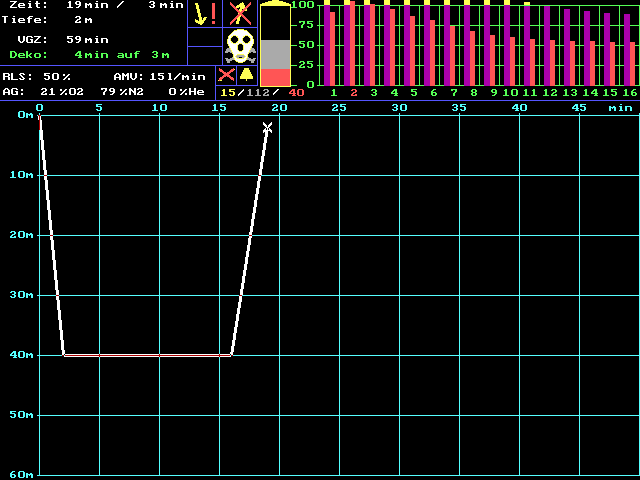Click tissue compartment 16 saturation bar

(x=629, y=50)
